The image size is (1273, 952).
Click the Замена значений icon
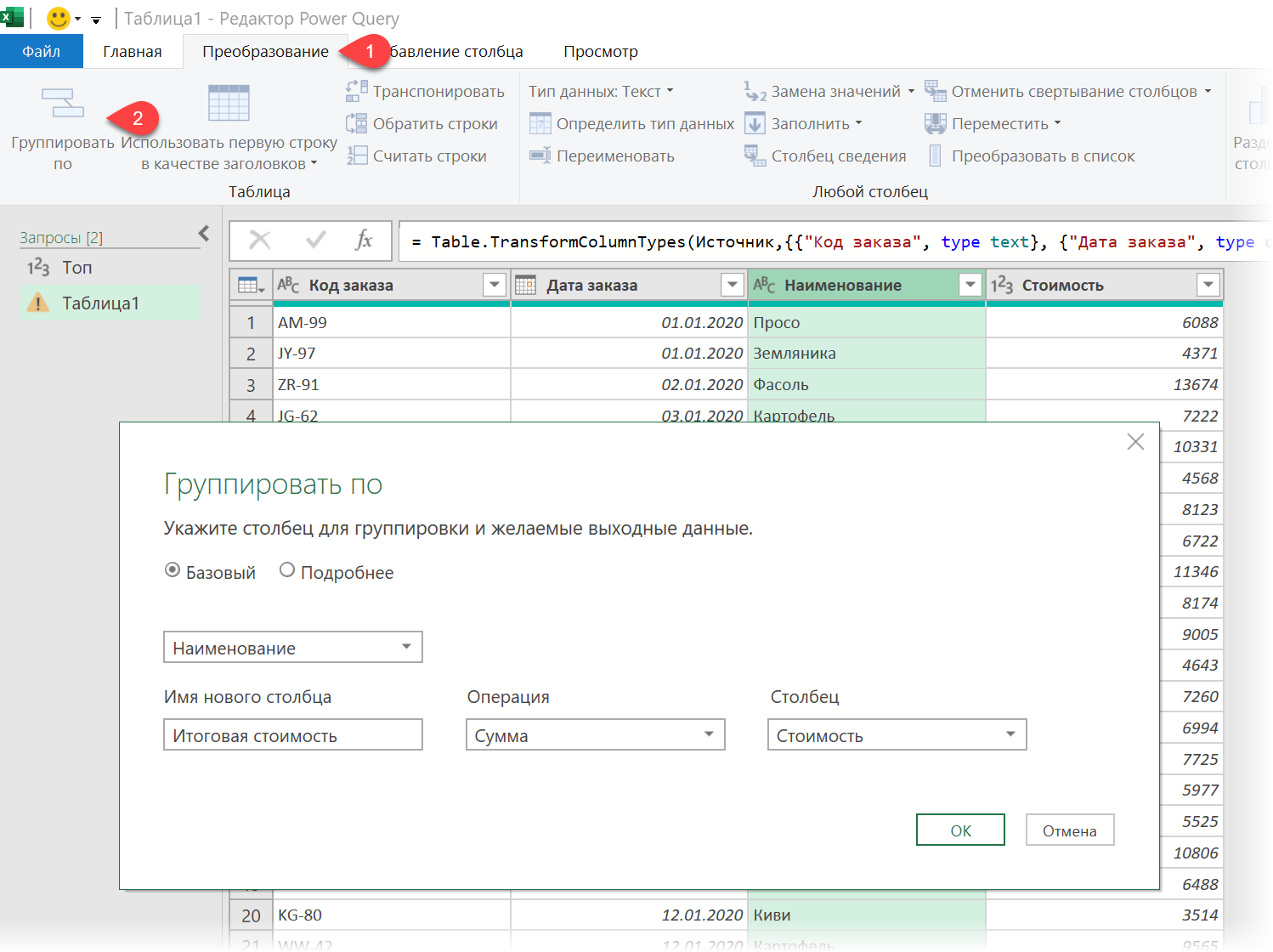click(x=755, y=91)
